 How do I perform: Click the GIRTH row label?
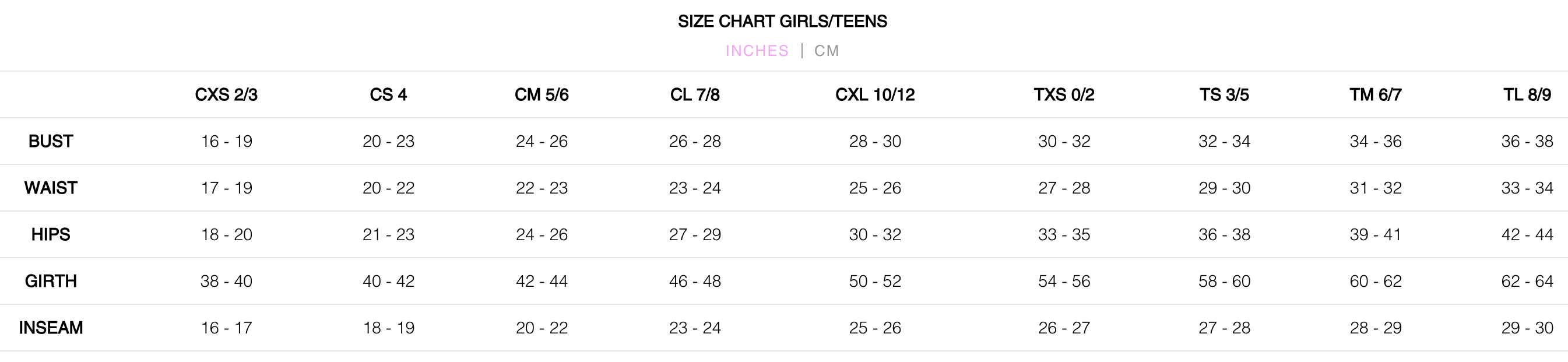pyautogui.click(x=51, y=281)
